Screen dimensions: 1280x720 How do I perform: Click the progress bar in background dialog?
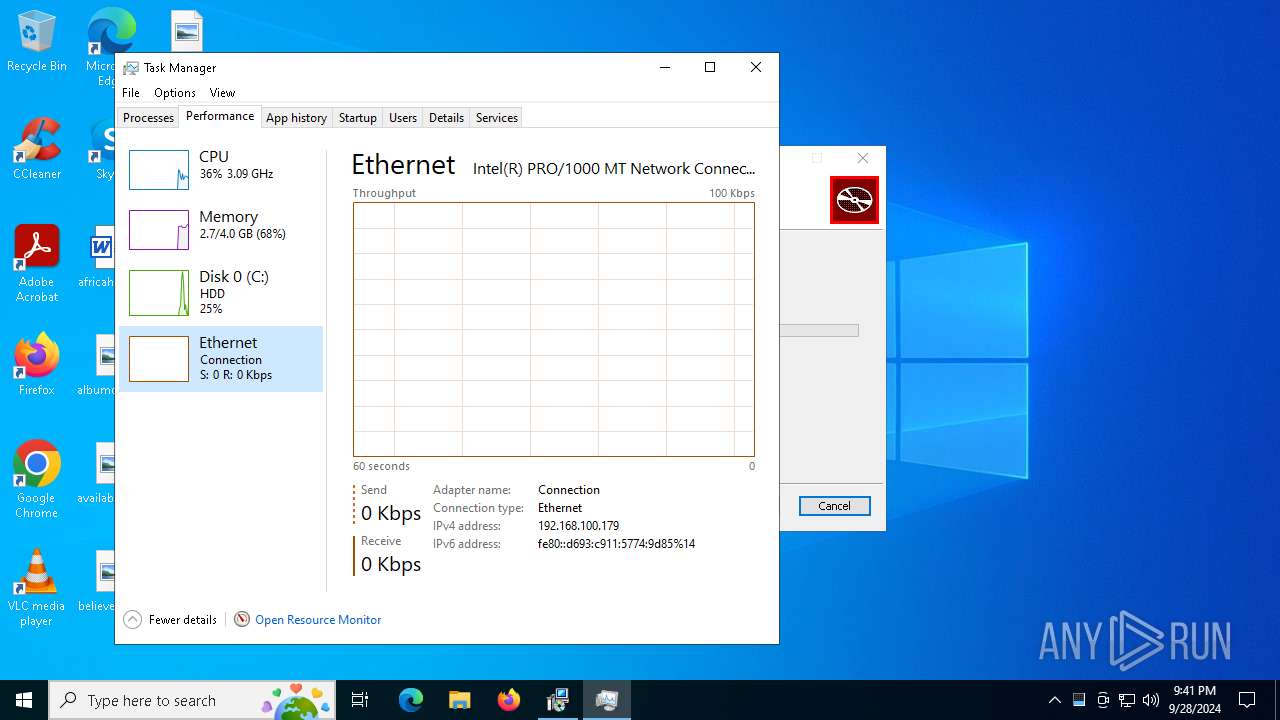[819, 330]
